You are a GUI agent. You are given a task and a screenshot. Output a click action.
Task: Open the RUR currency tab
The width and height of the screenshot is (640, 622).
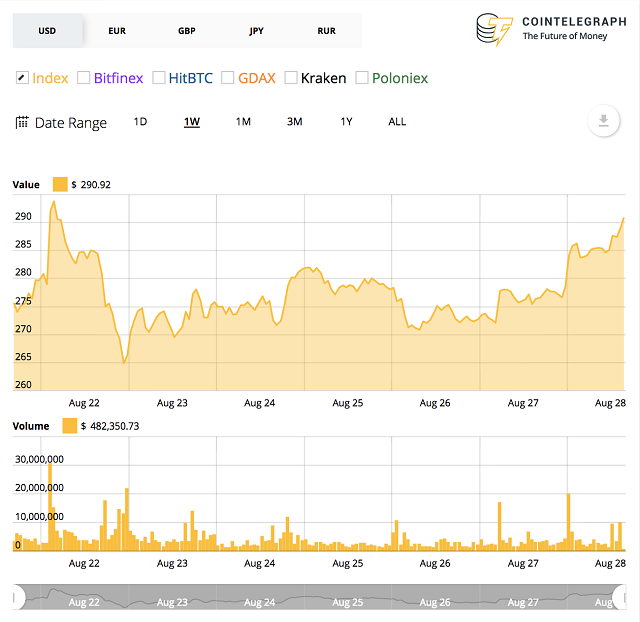(x=326, y=31)
